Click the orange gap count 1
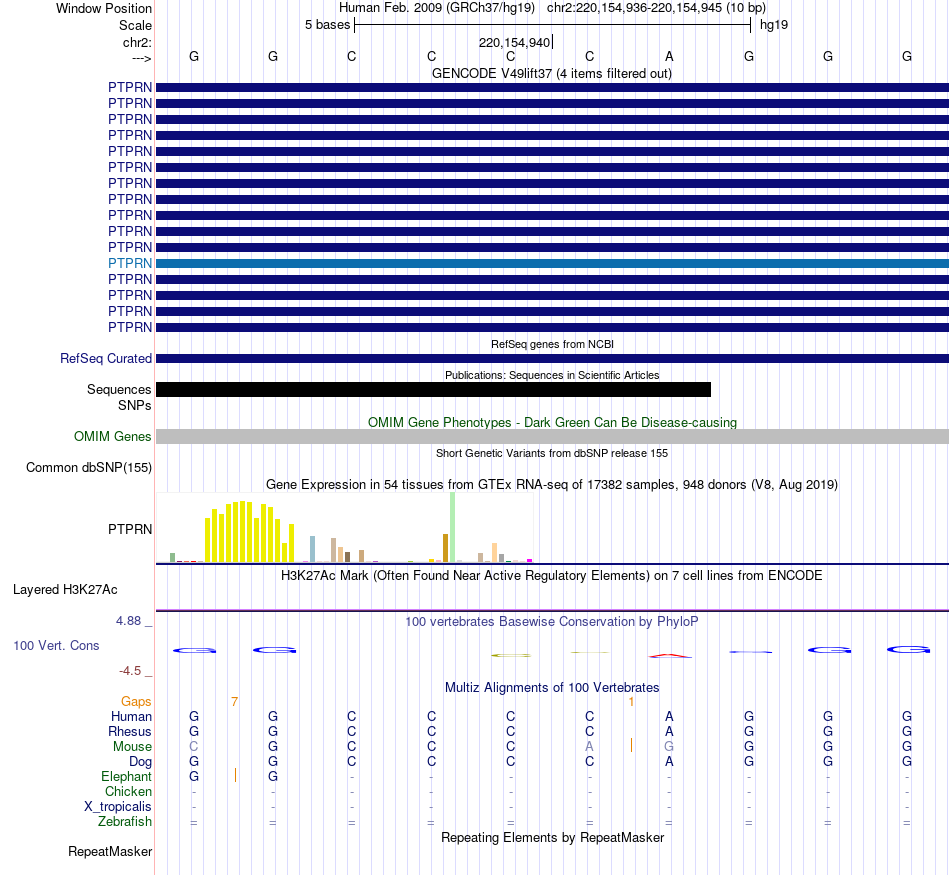This screenshot has width=950, height=875. click(x=631, y=702)
